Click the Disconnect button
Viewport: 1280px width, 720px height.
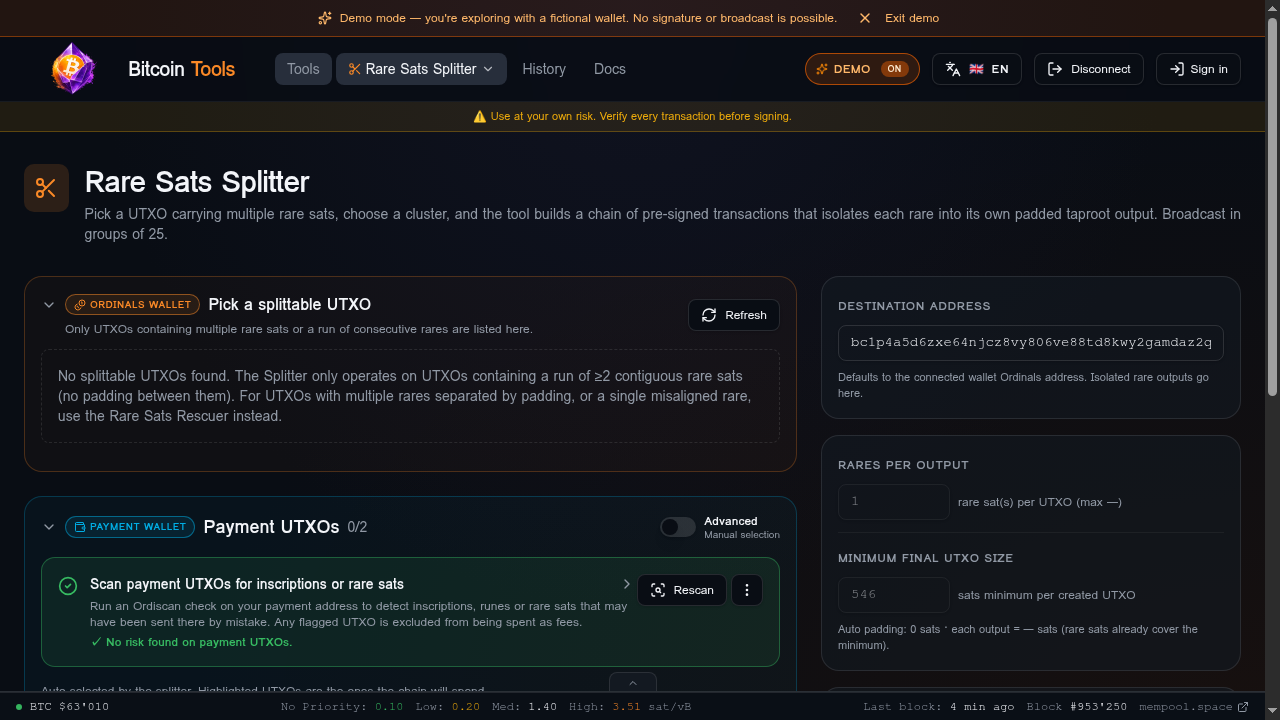1089,69
